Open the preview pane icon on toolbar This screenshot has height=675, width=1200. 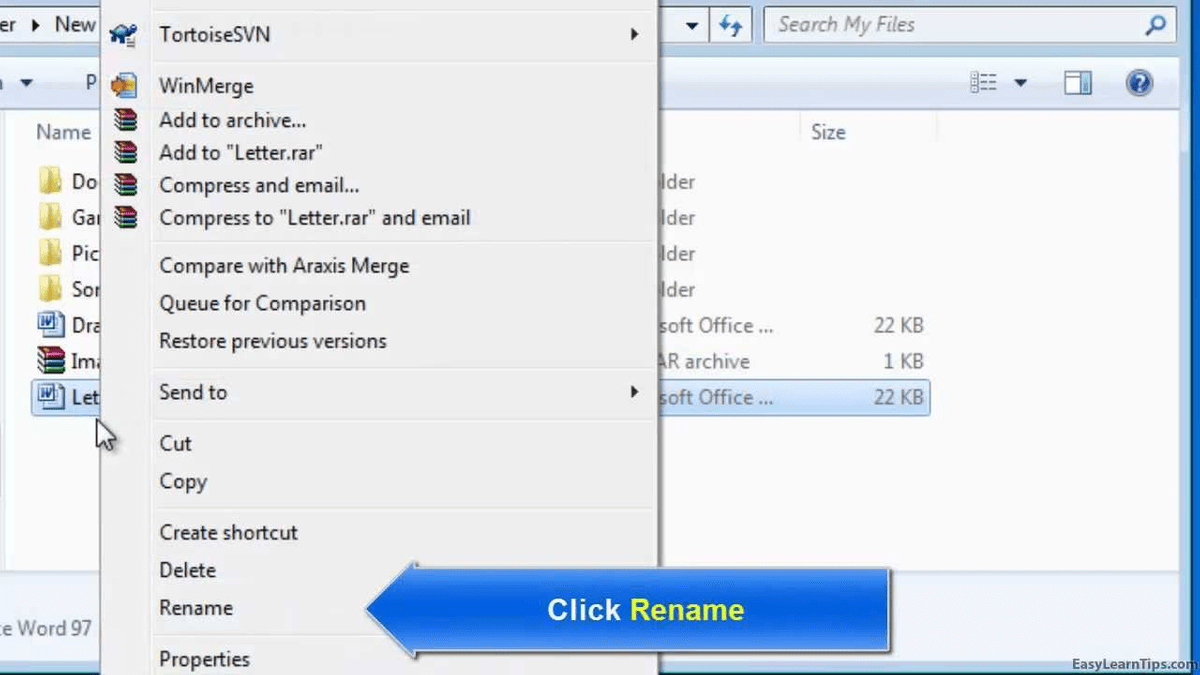1077,82
